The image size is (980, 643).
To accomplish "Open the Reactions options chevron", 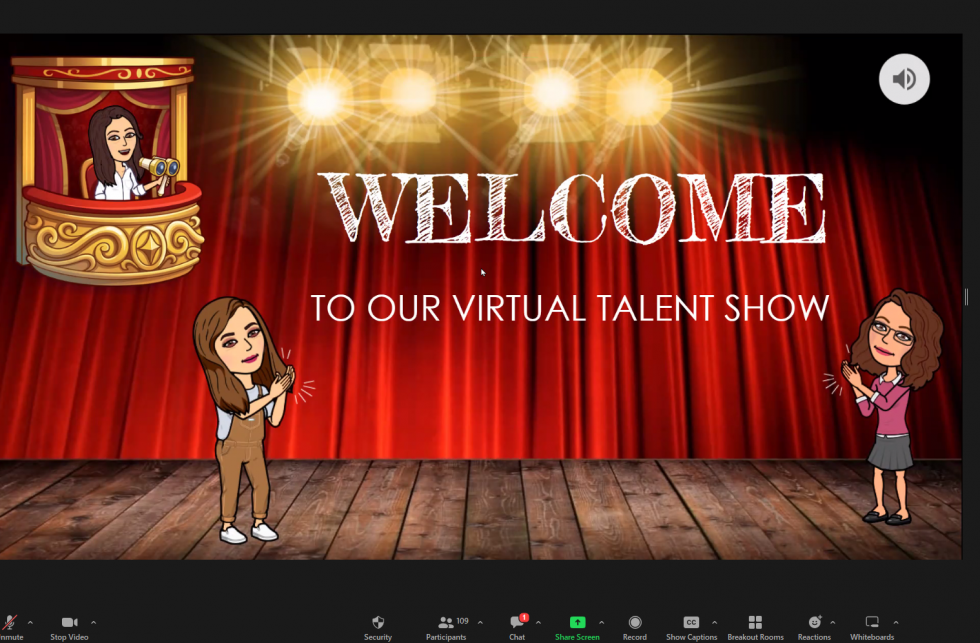I will [833, 620].
